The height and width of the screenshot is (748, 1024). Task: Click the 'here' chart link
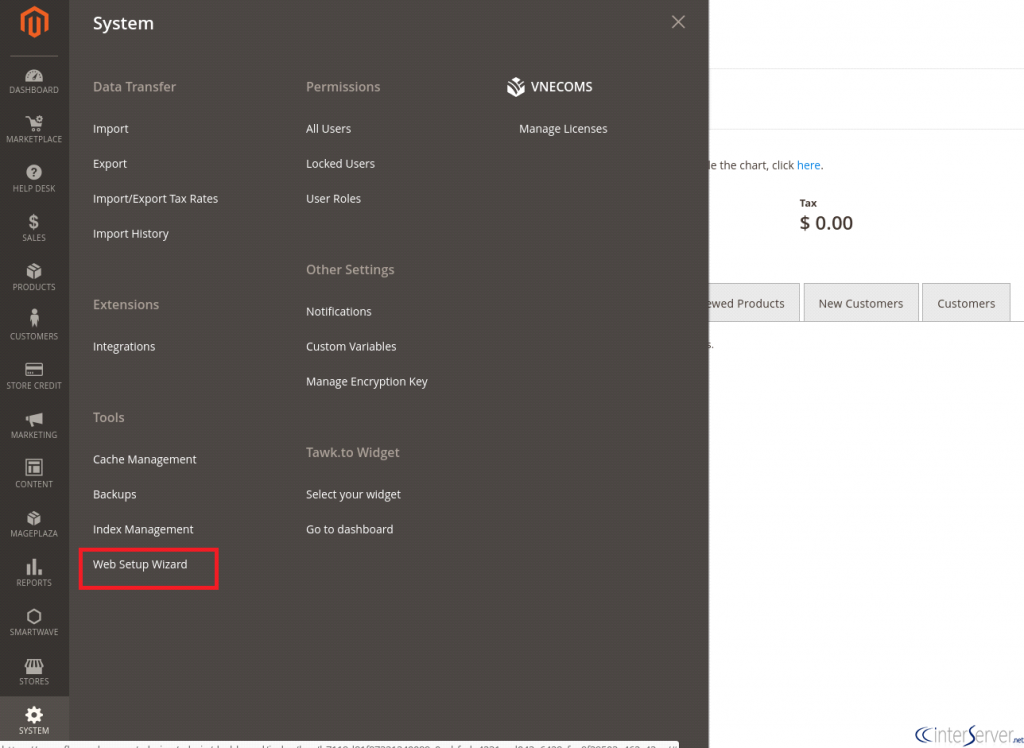[x=808, y=165]
